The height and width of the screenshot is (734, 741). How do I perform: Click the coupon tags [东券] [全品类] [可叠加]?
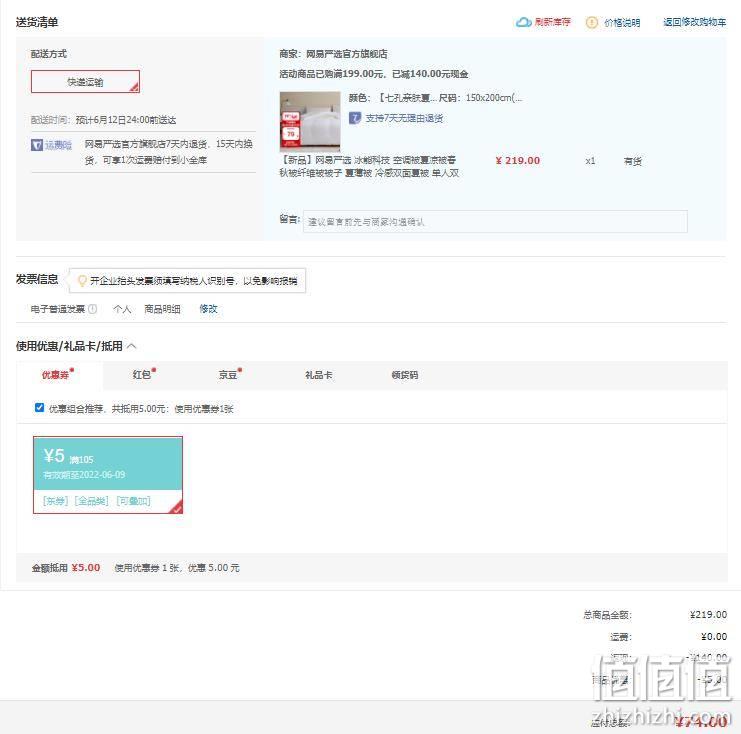click(x=97, y=501)
